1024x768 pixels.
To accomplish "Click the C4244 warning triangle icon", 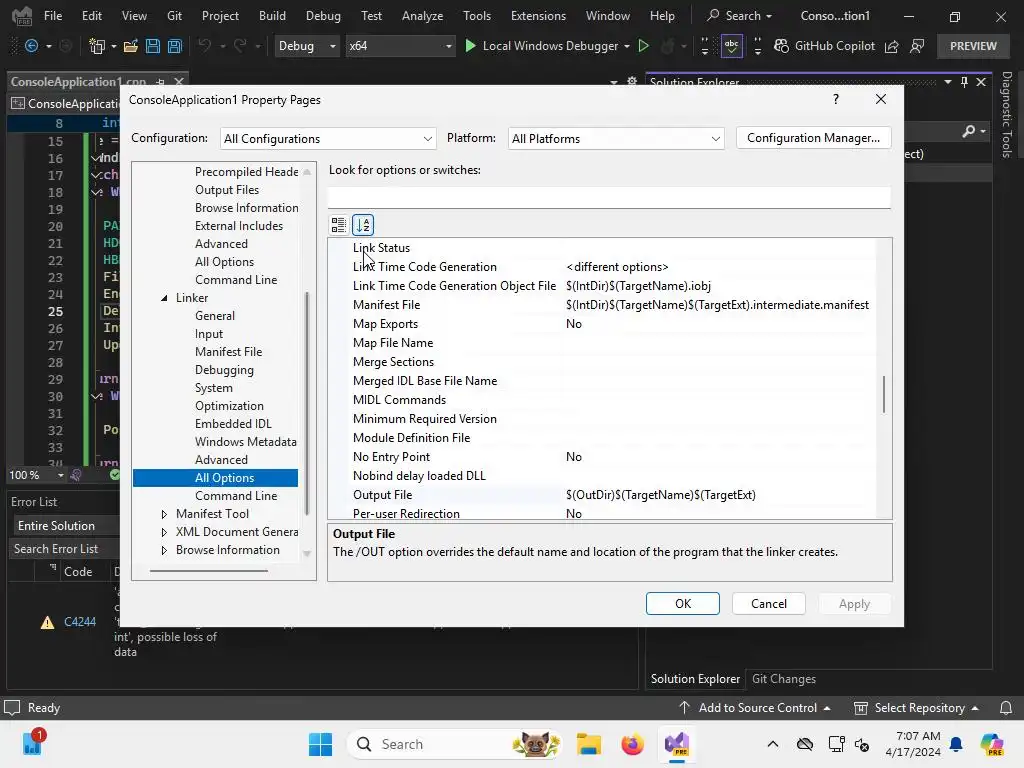I will tap(47, 622).
